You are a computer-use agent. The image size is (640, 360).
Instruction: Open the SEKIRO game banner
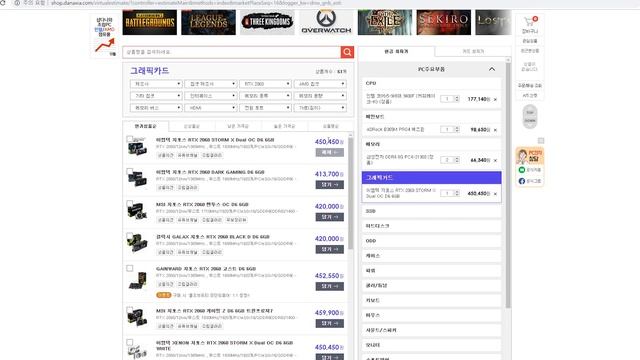[443, 22]
